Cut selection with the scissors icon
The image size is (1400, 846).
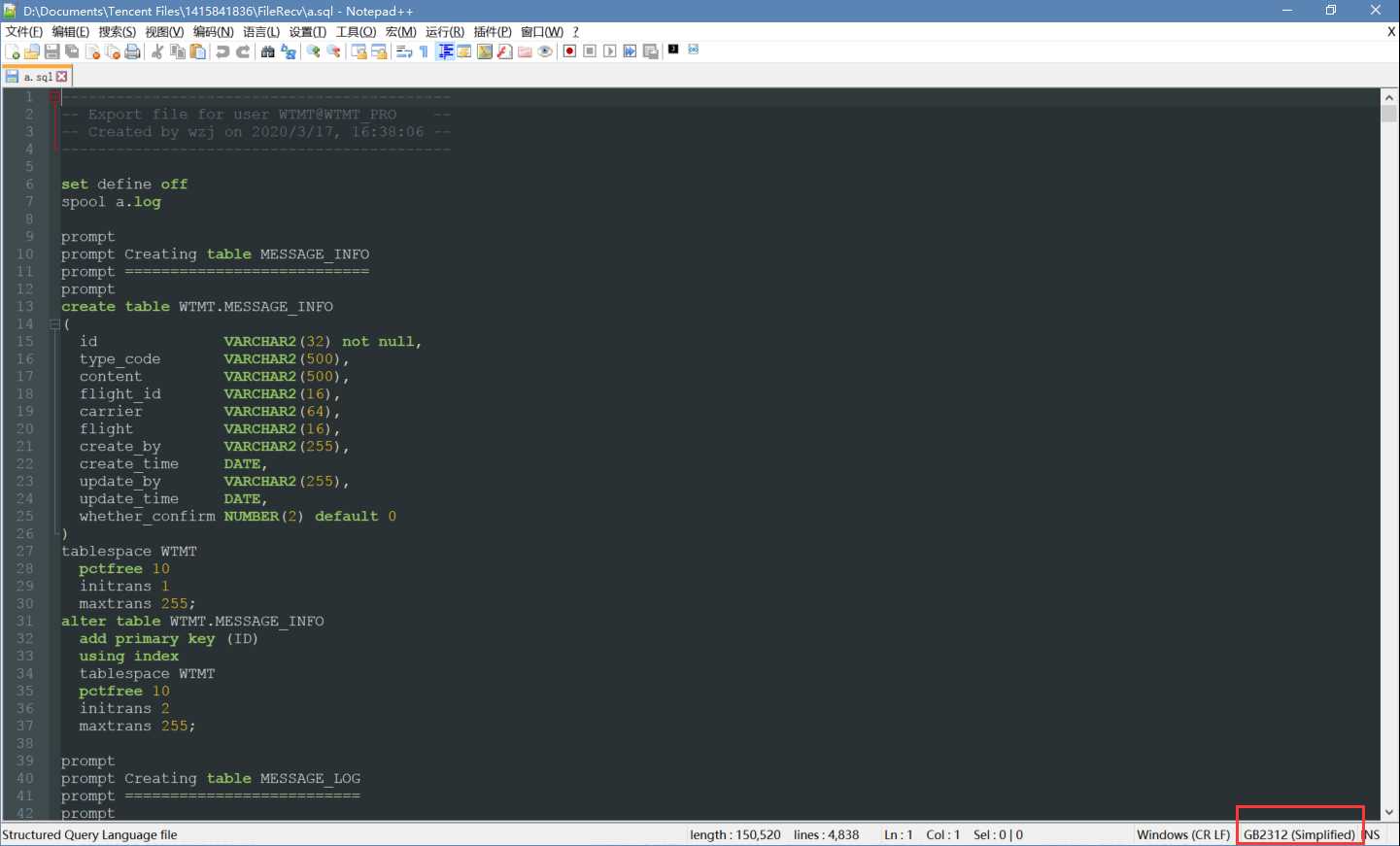click(157, 51)
